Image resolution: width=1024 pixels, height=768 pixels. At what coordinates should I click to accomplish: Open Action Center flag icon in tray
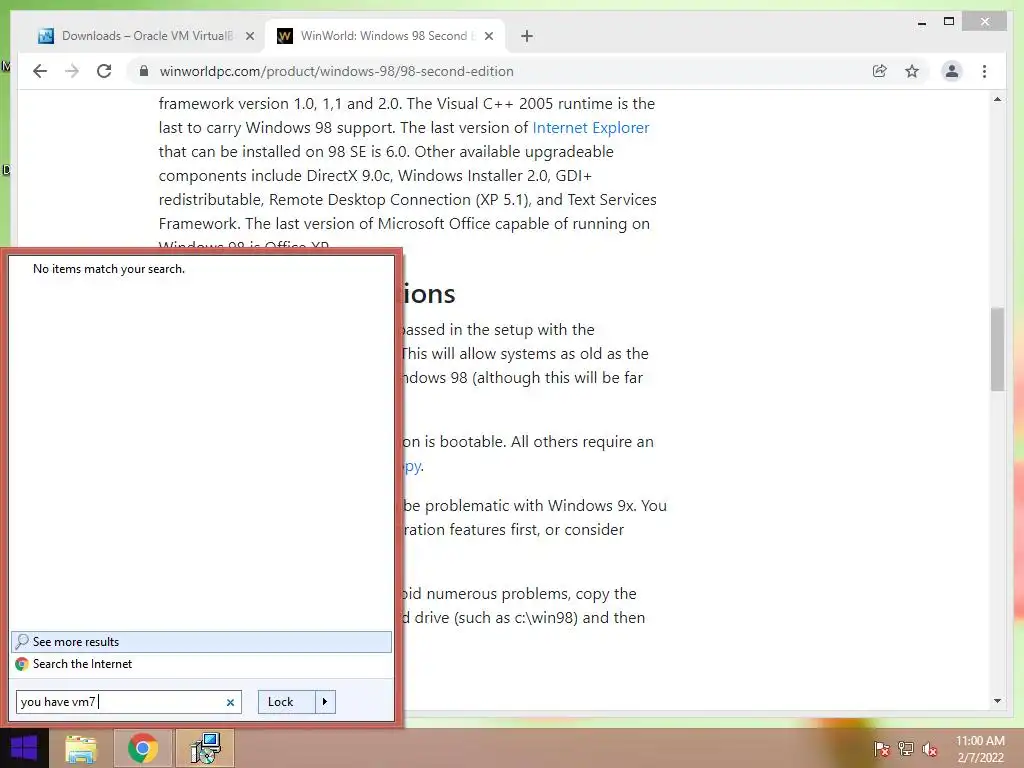click(x=881, y=748)
